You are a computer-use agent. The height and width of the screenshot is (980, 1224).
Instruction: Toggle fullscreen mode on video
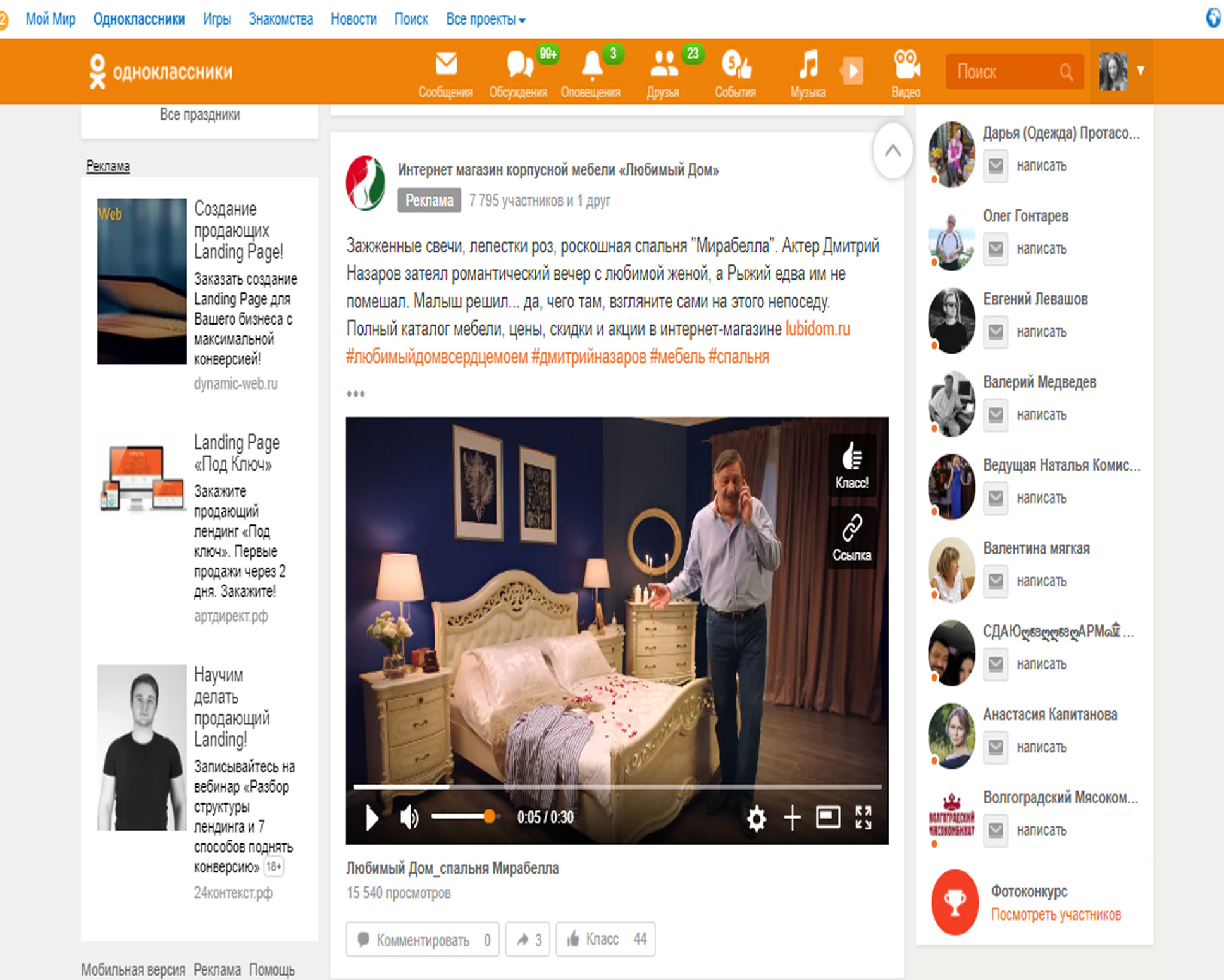point(863,817)
